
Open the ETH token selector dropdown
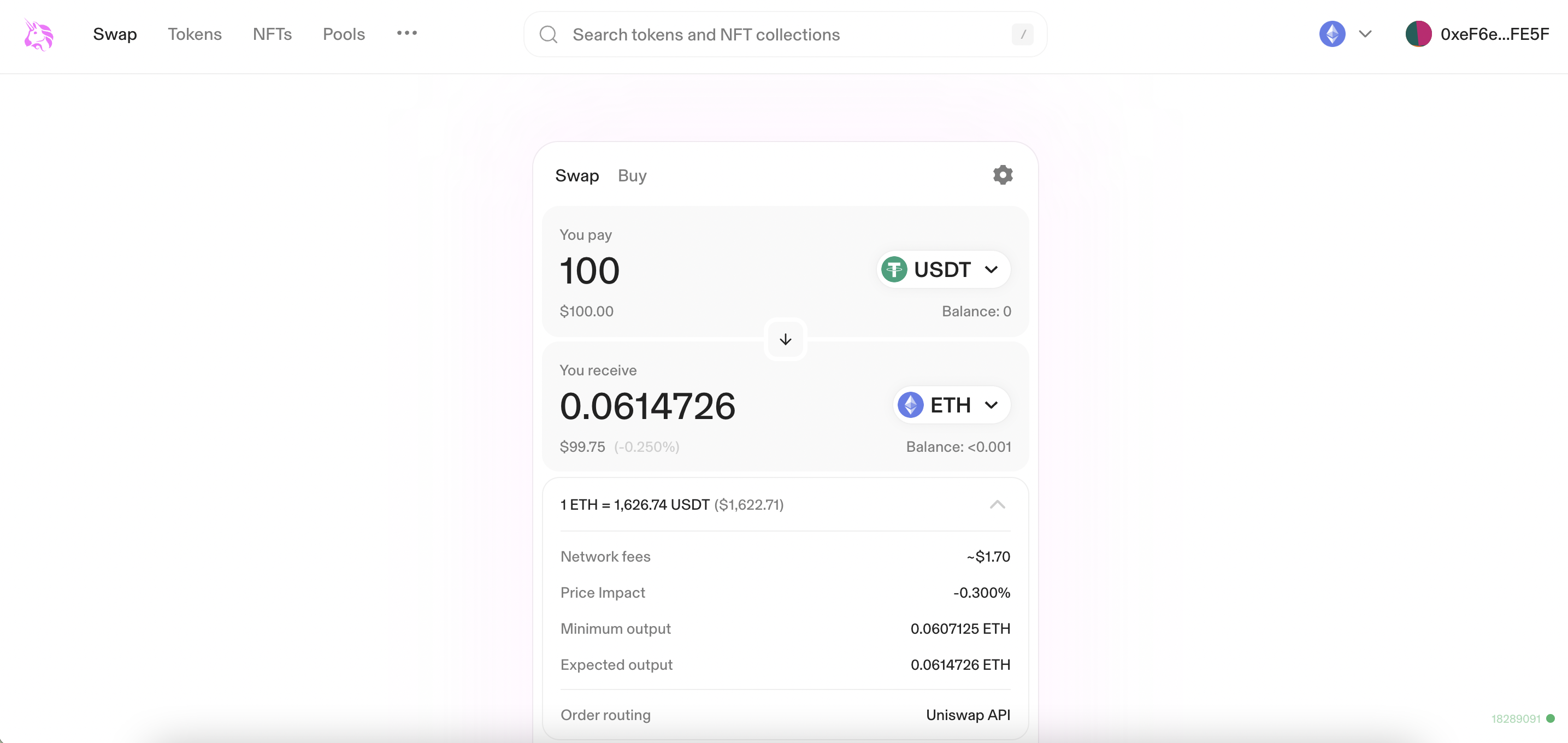pyautogui.click(x=951, y=405)
